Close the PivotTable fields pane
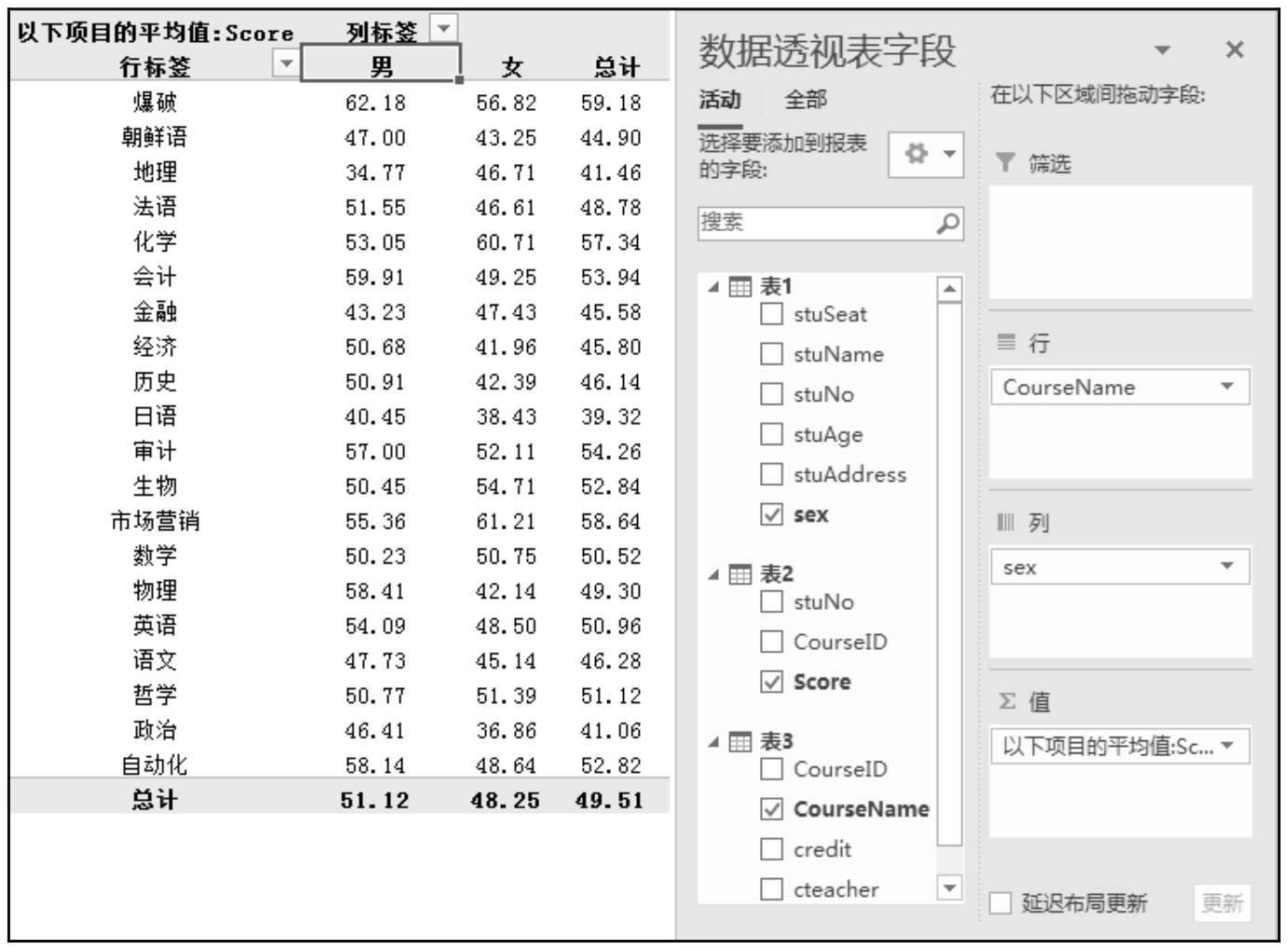Image resolution: width=1288 pixels, height=950 pixels. [x=1234, y=50]
